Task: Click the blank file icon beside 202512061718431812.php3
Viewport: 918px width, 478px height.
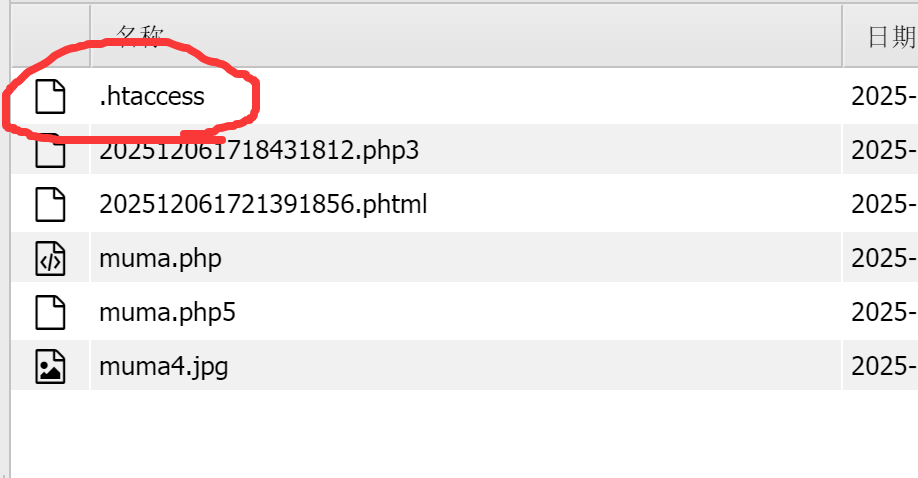Action: (50, 153)
